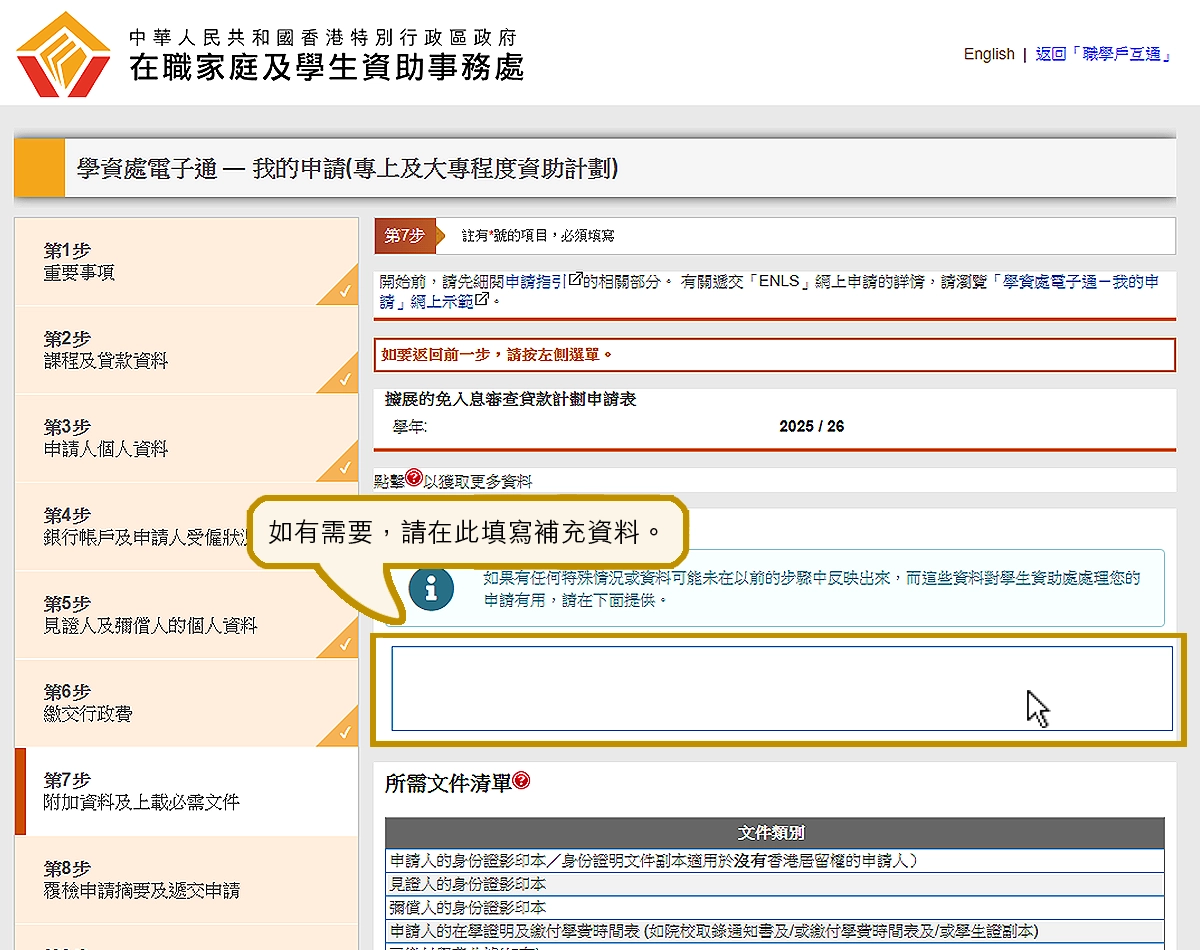Click the blue information circle icon
The image size is (1200, 950).
(431, 589)
